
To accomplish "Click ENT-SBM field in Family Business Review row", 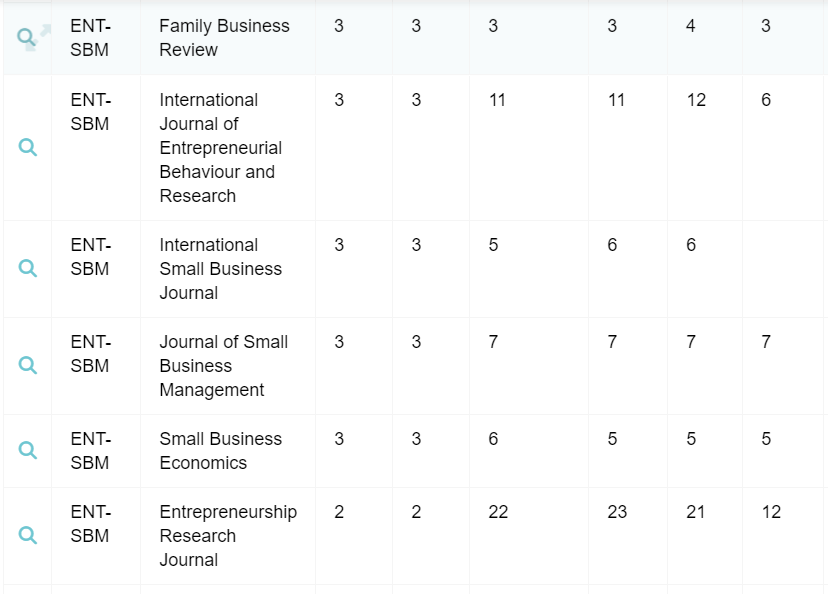I will click(90, 38).
